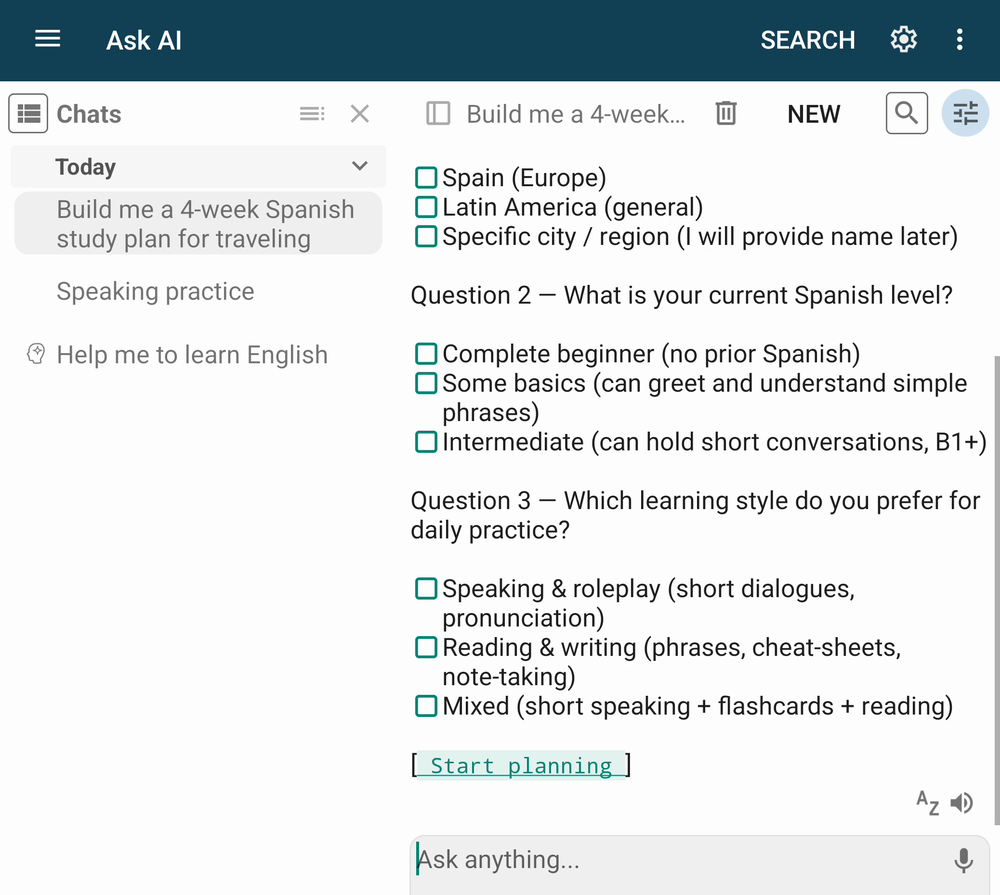
Task: Click the chat list icon beside Chats
Action: click(x=28, y=114)
